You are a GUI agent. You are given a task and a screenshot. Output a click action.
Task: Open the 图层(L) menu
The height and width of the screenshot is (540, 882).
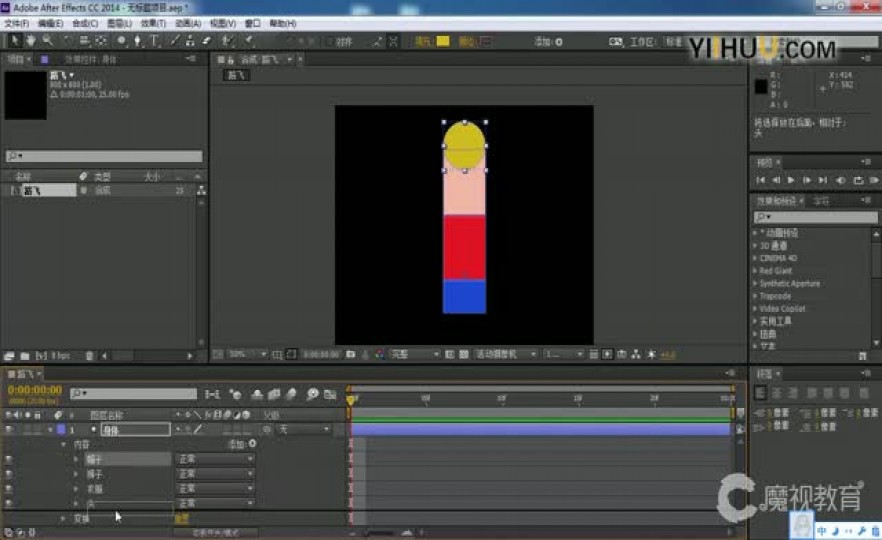119,23
